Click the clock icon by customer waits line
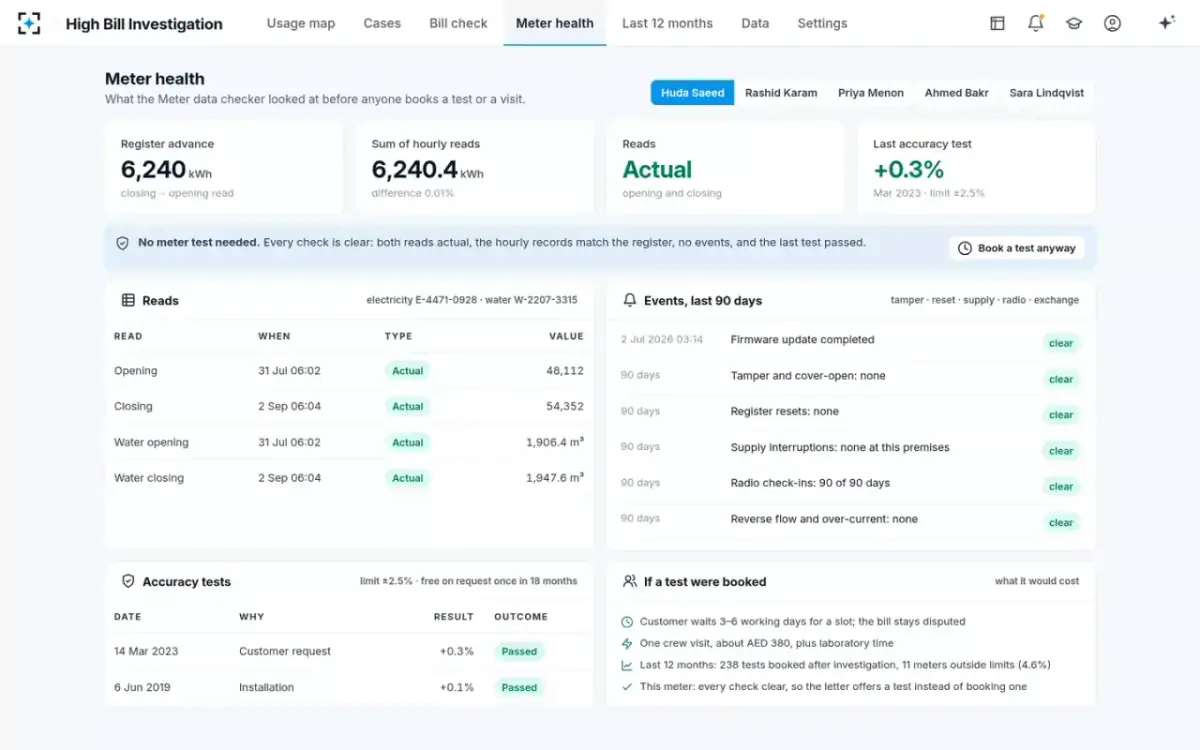Screen dimensions: 1200x750 point(627,622)
